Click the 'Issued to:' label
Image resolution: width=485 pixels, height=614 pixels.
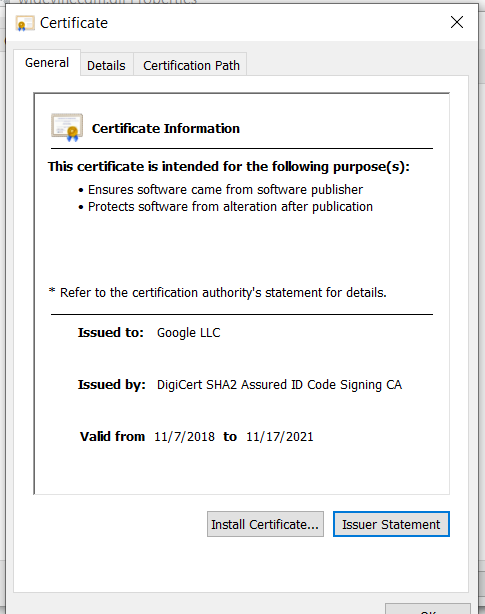pyautogui.click(x=111, y=332)
